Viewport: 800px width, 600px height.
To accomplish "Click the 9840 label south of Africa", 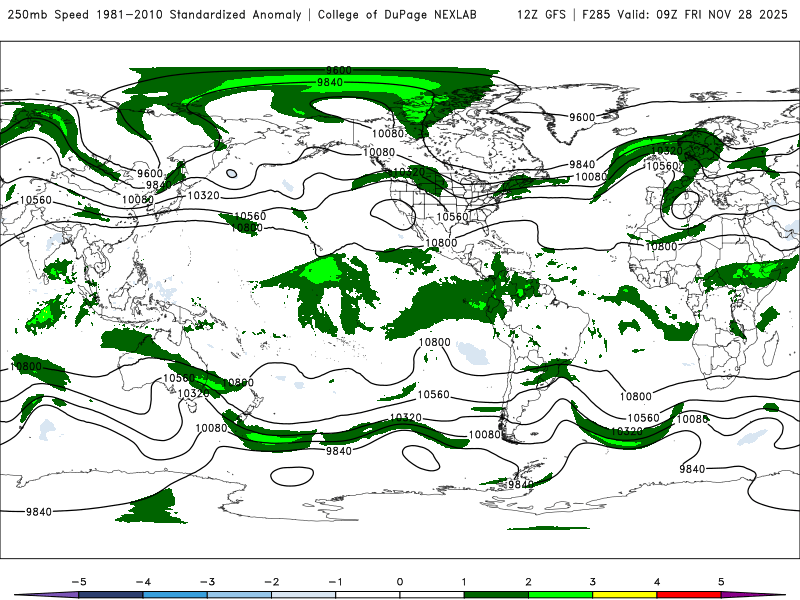I will [x=692, y=469].
